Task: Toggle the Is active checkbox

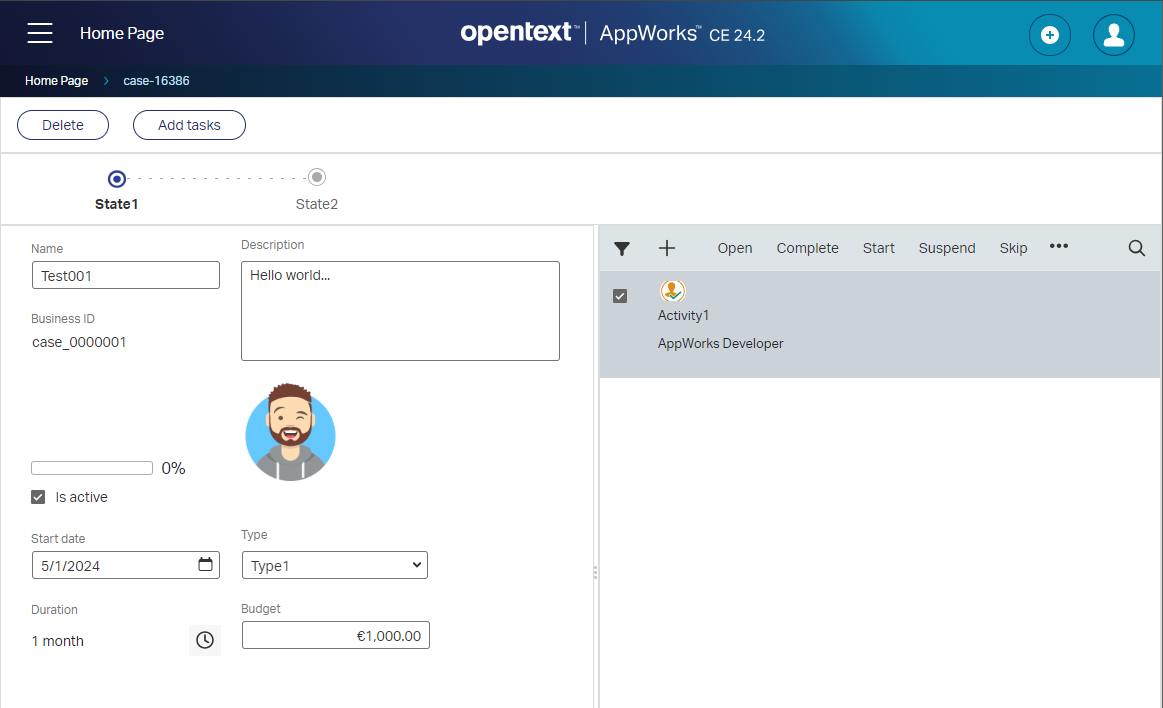Action: pos(37,496)
